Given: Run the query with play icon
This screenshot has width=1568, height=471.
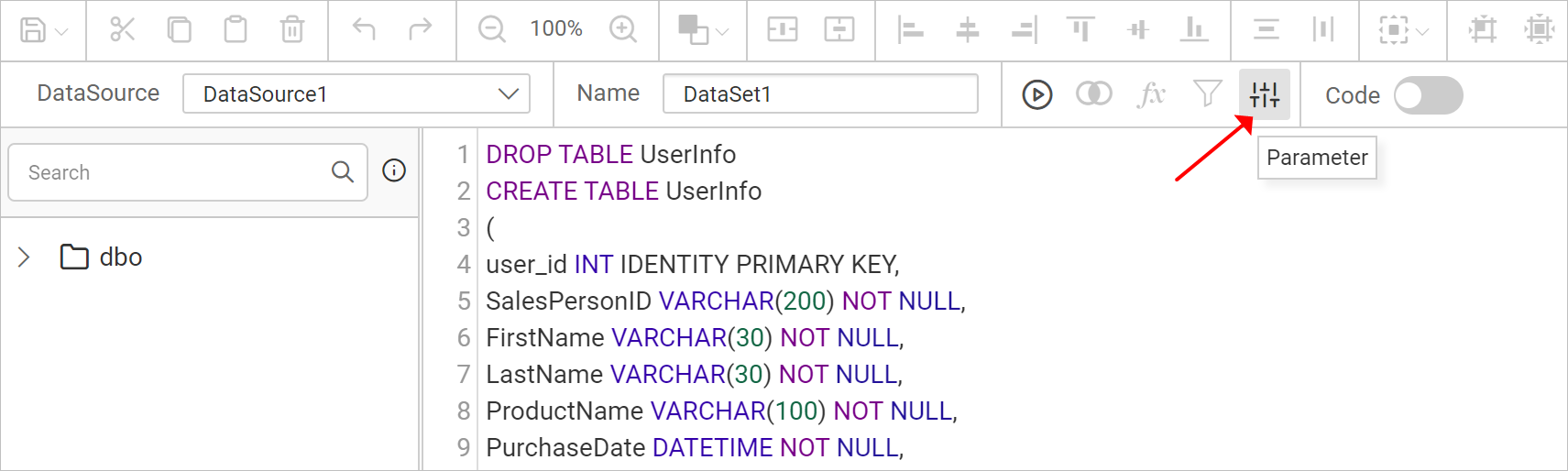Looking at the screenshot, I should pos(1037,94).
